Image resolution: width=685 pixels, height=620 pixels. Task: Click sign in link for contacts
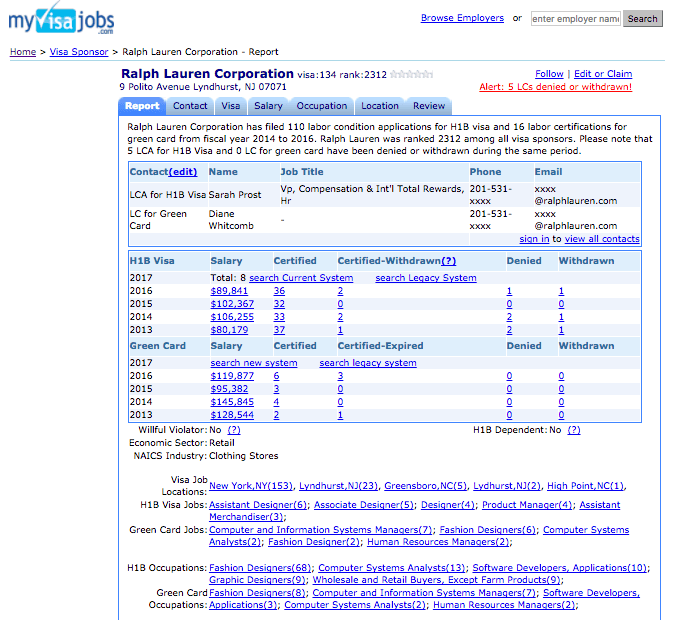coord(534,239)
